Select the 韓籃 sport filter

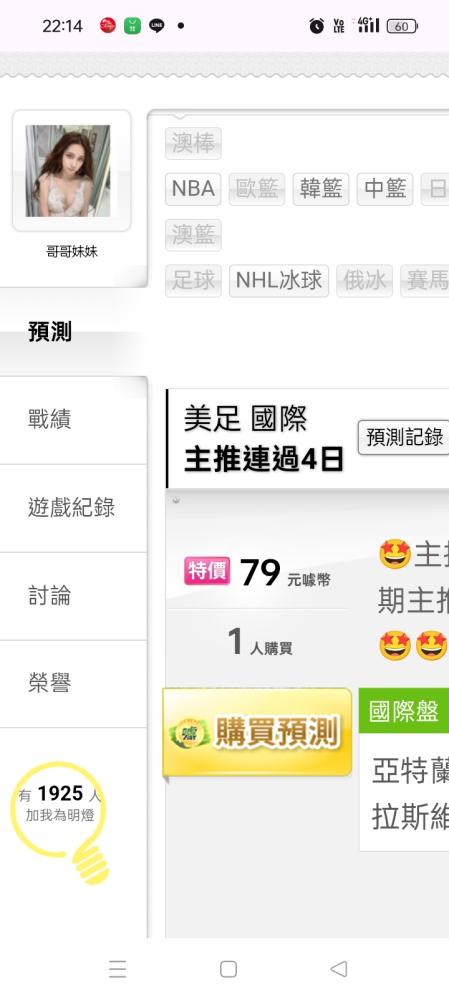pyautogui.click(x=321, y=189)
